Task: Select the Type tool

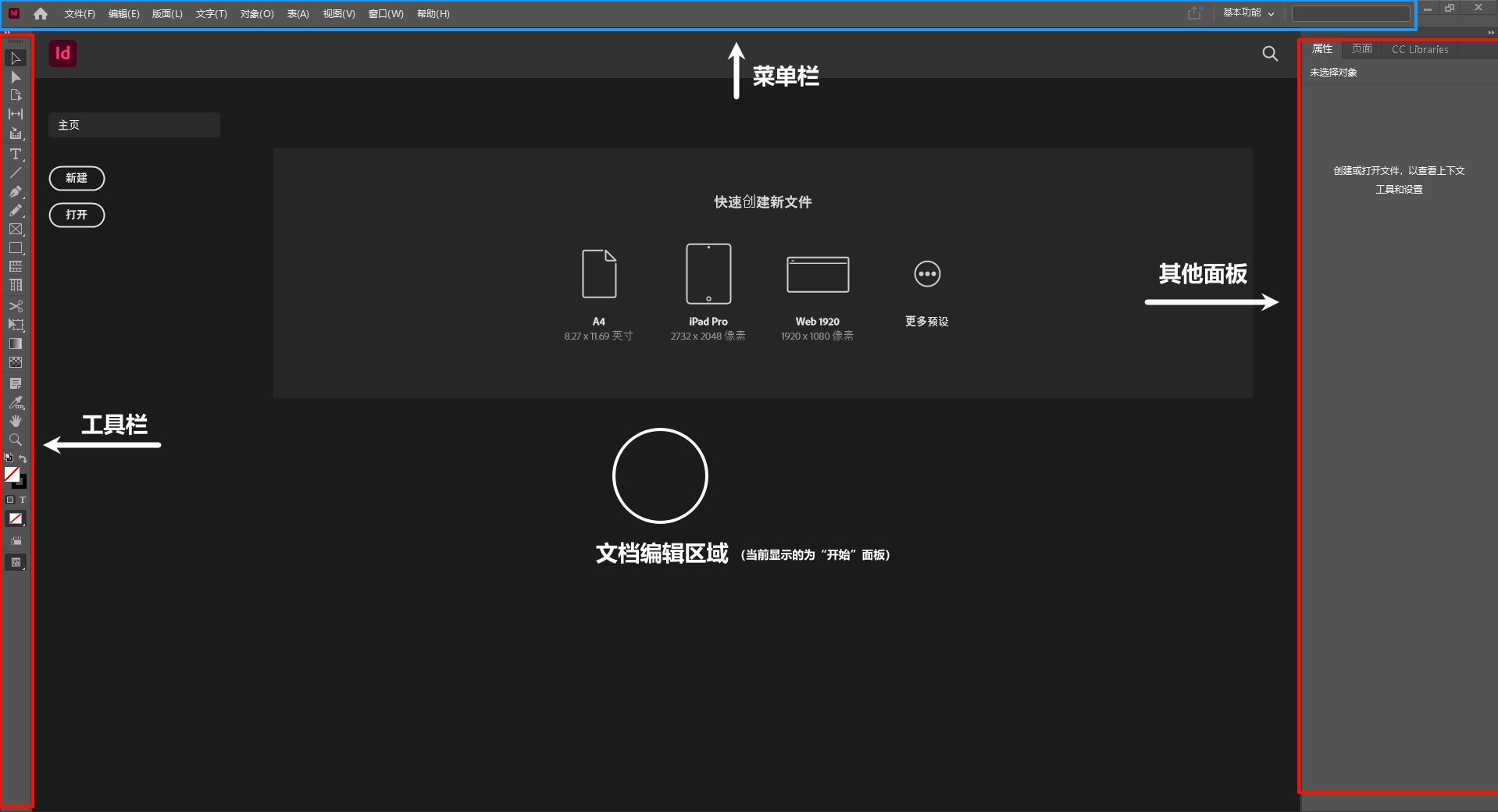Action: (15, 154)
